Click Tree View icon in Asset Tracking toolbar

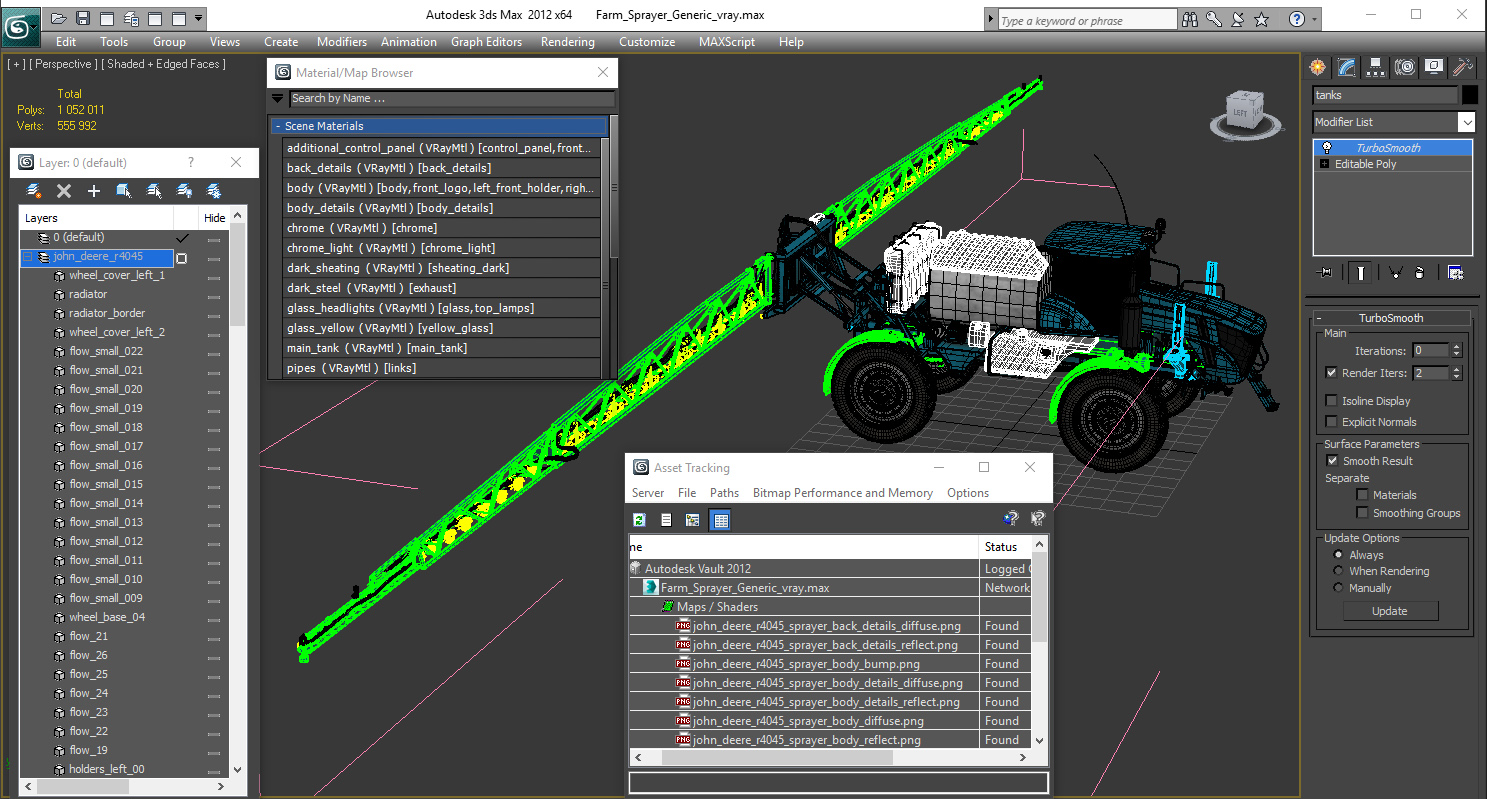coord(692,519)
